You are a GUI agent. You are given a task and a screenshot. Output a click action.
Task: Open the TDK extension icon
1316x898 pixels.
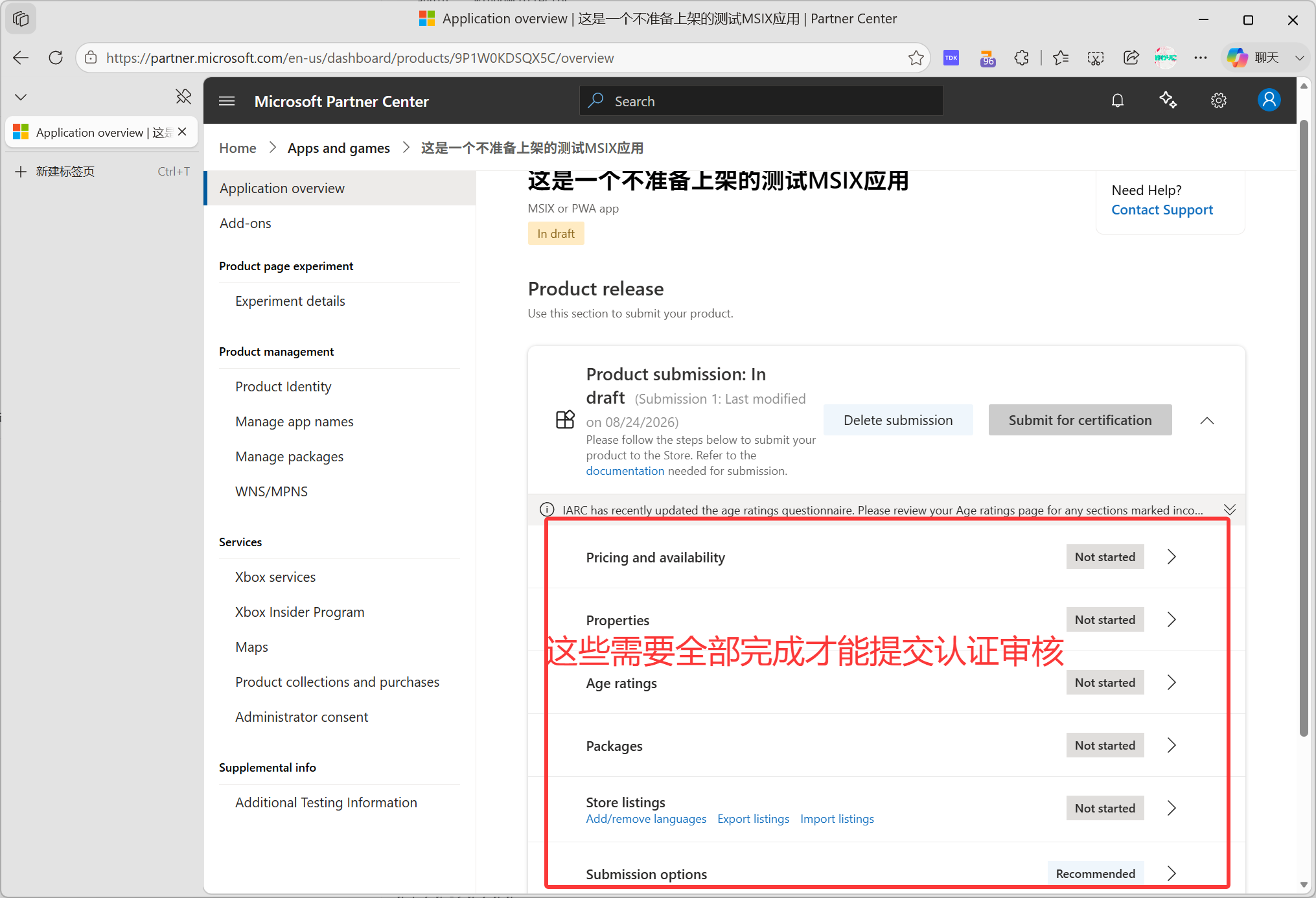point(951,58)
